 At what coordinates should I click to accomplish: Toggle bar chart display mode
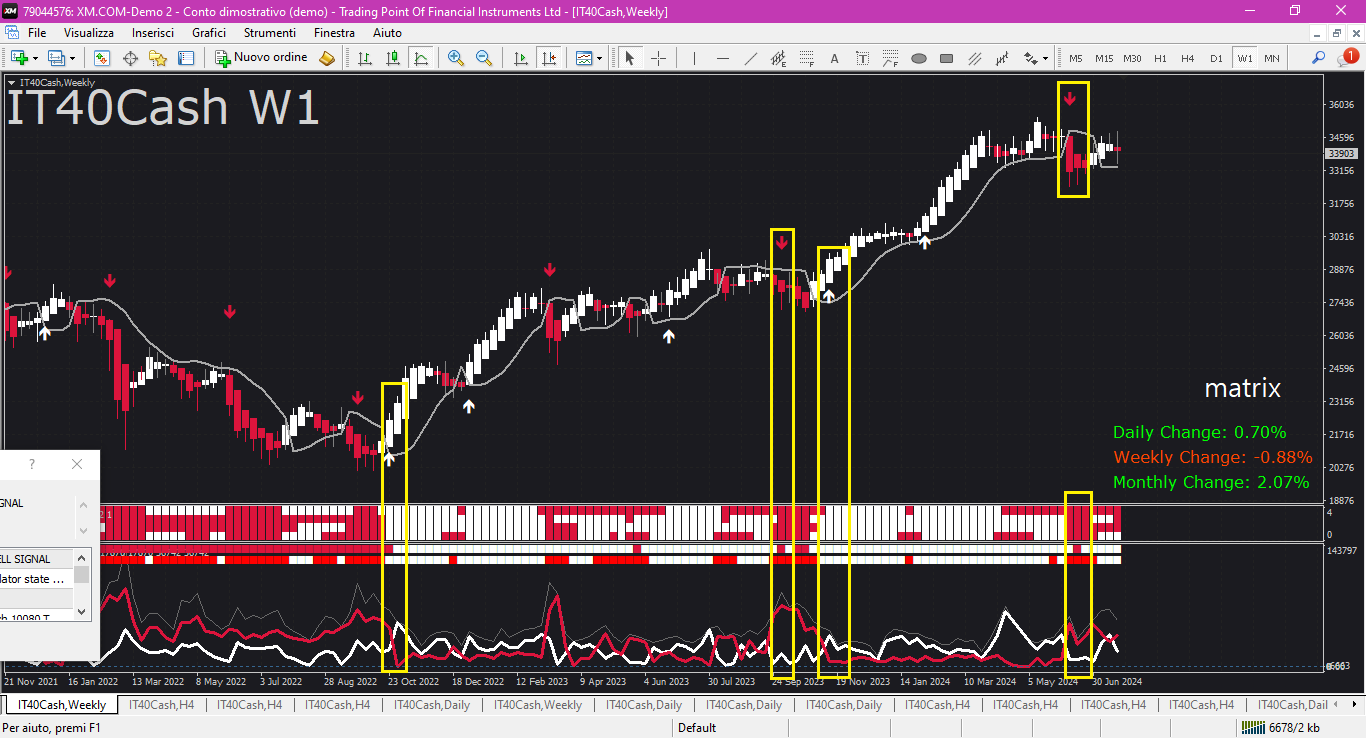coord(365,58)
